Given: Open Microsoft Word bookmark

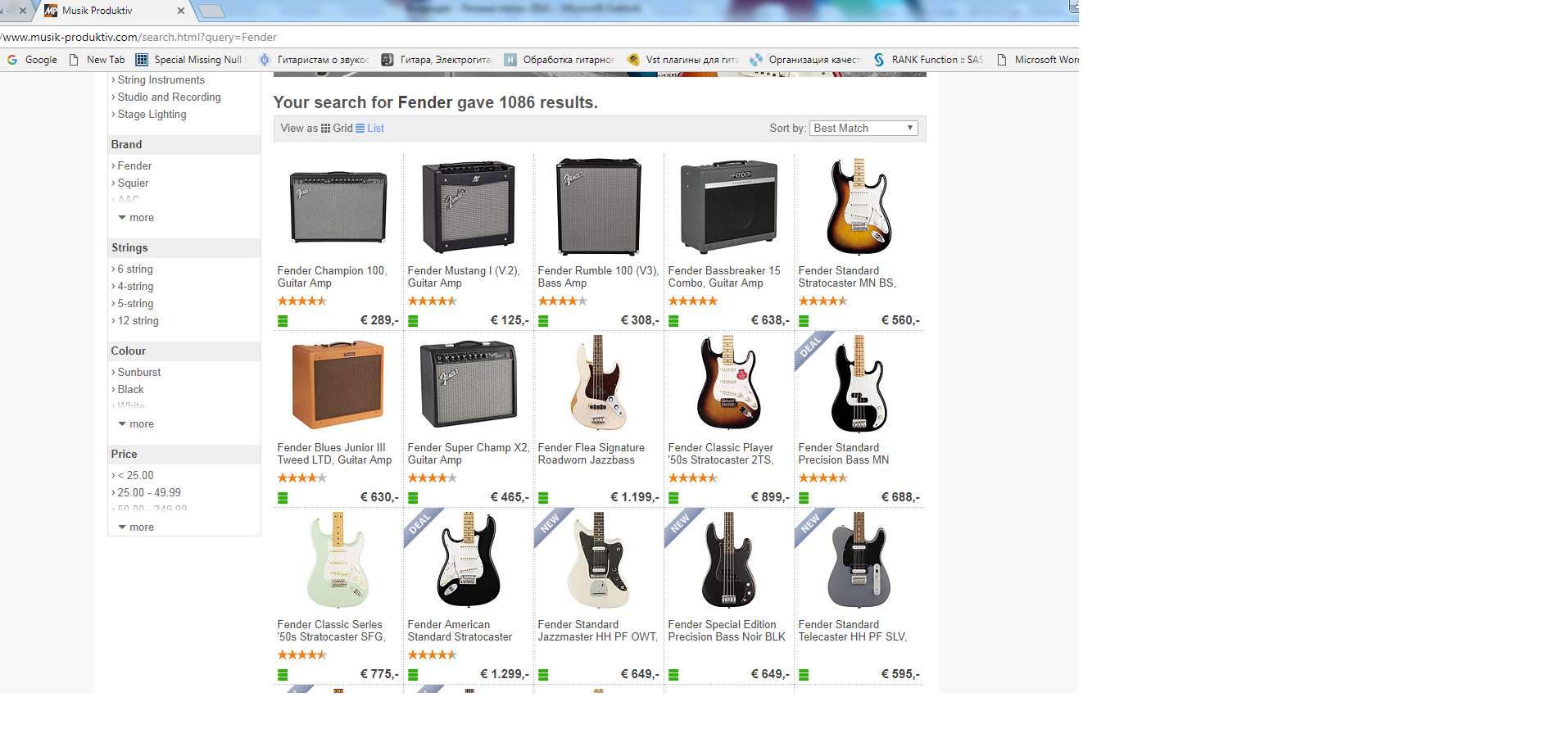Looking at the screenshot, I should click(1038, 60).
